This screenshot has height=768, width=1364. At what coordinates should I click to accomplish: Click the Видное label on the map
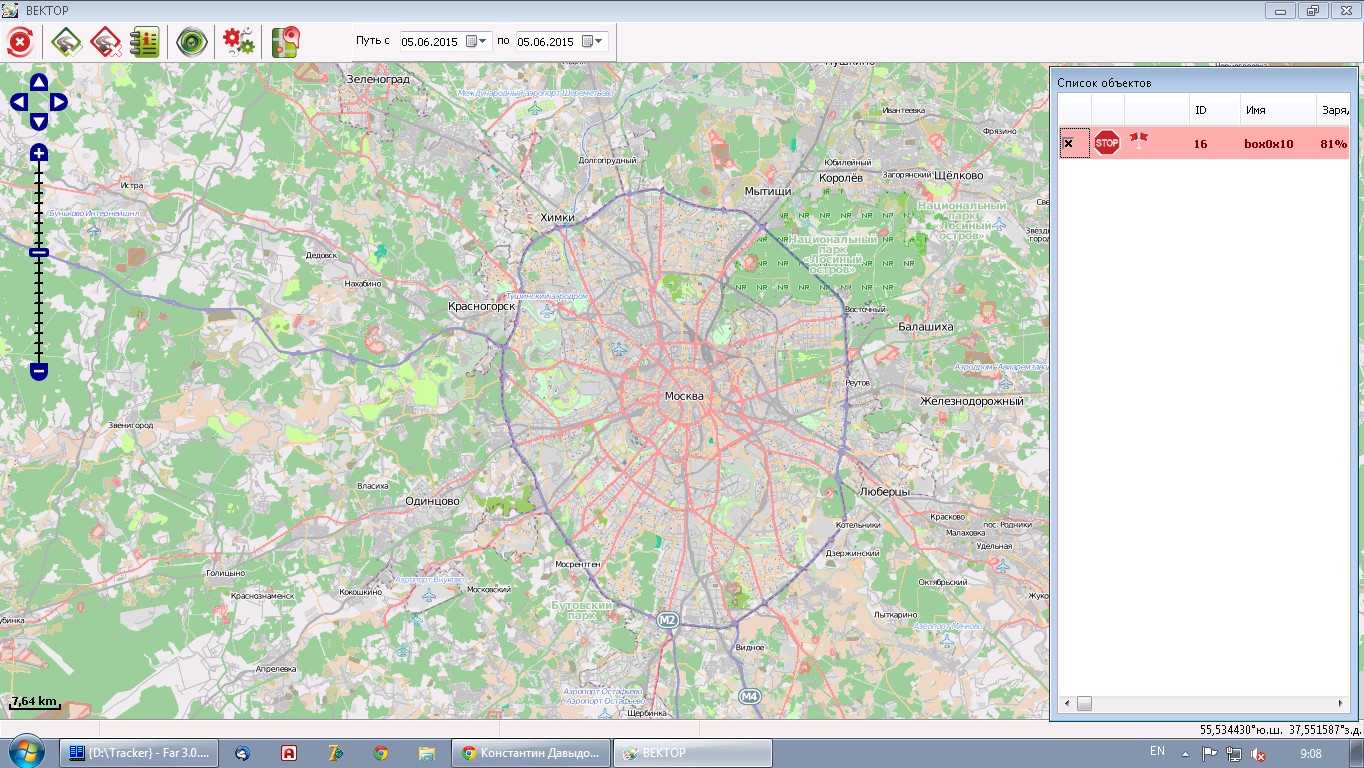click(750, 647)
